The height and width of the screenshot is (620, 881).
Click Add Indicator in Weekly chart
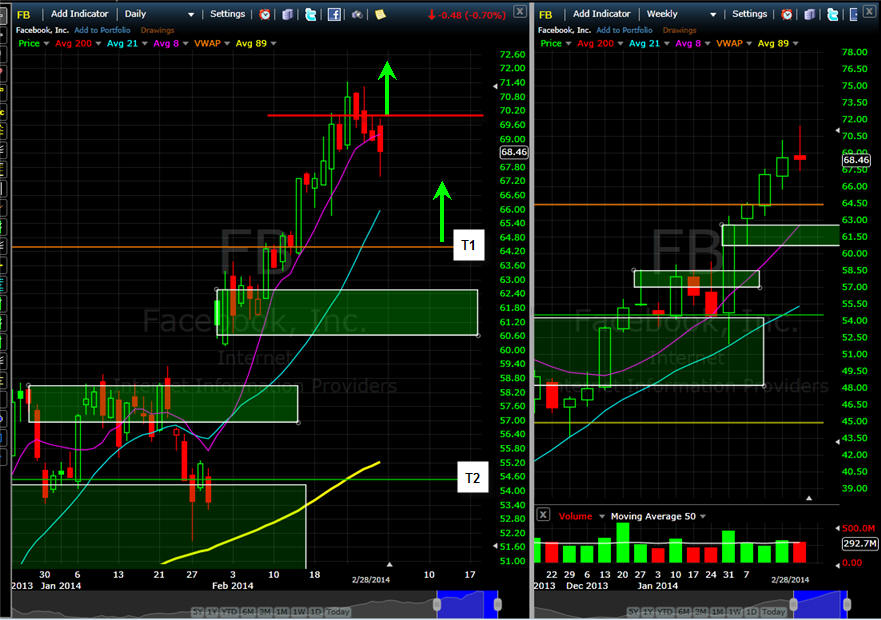[x=601, y=13]
